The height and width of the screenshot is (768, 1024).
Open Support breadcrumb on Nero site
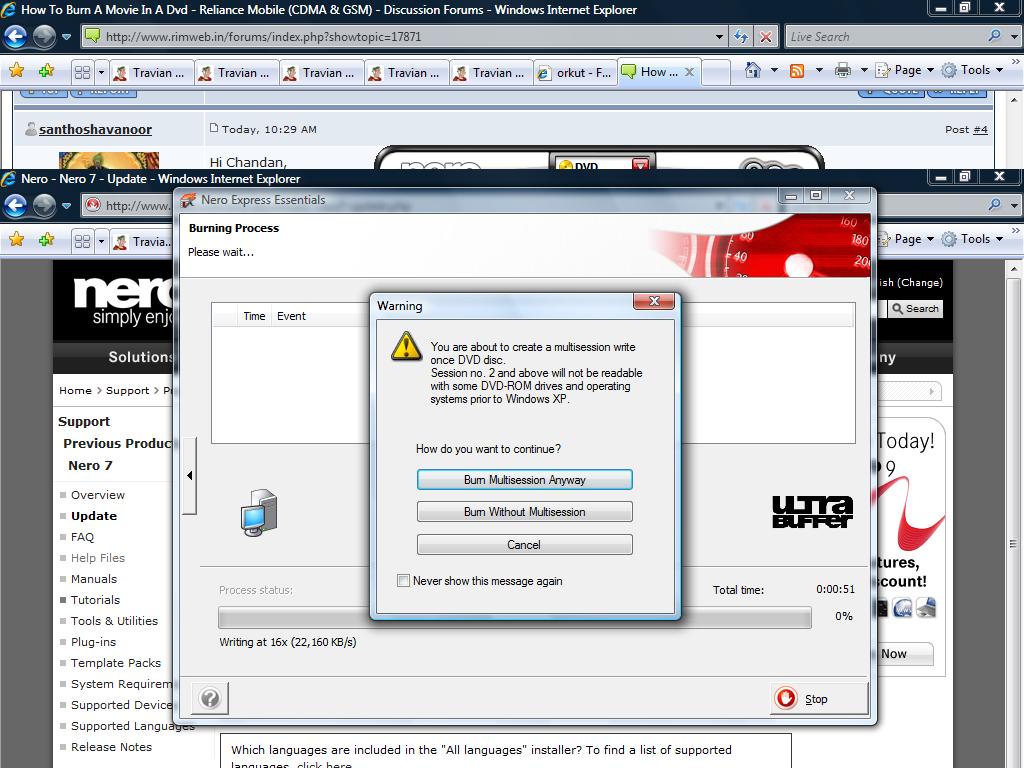pyautogui.click(x=127, y=391)
